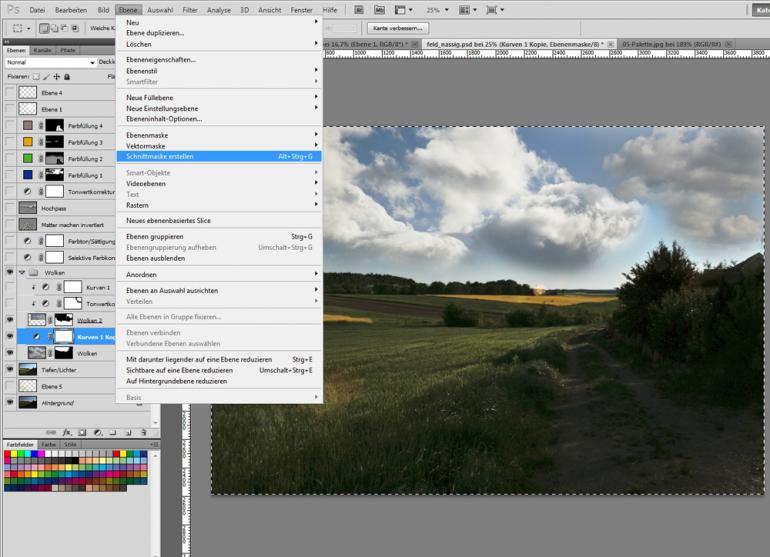This screenshot has height=557, width=770.
Task: Click the lock position icon in Fixieren row
Action: 55,76
